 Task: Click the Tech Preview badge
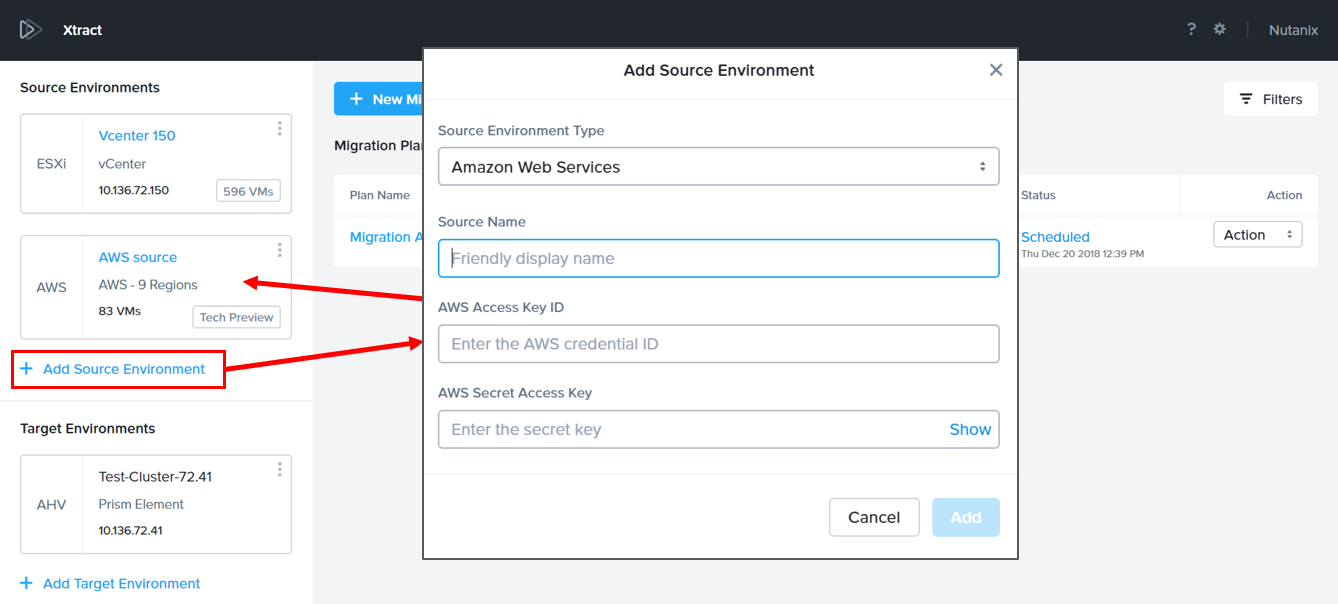[236, 317]
